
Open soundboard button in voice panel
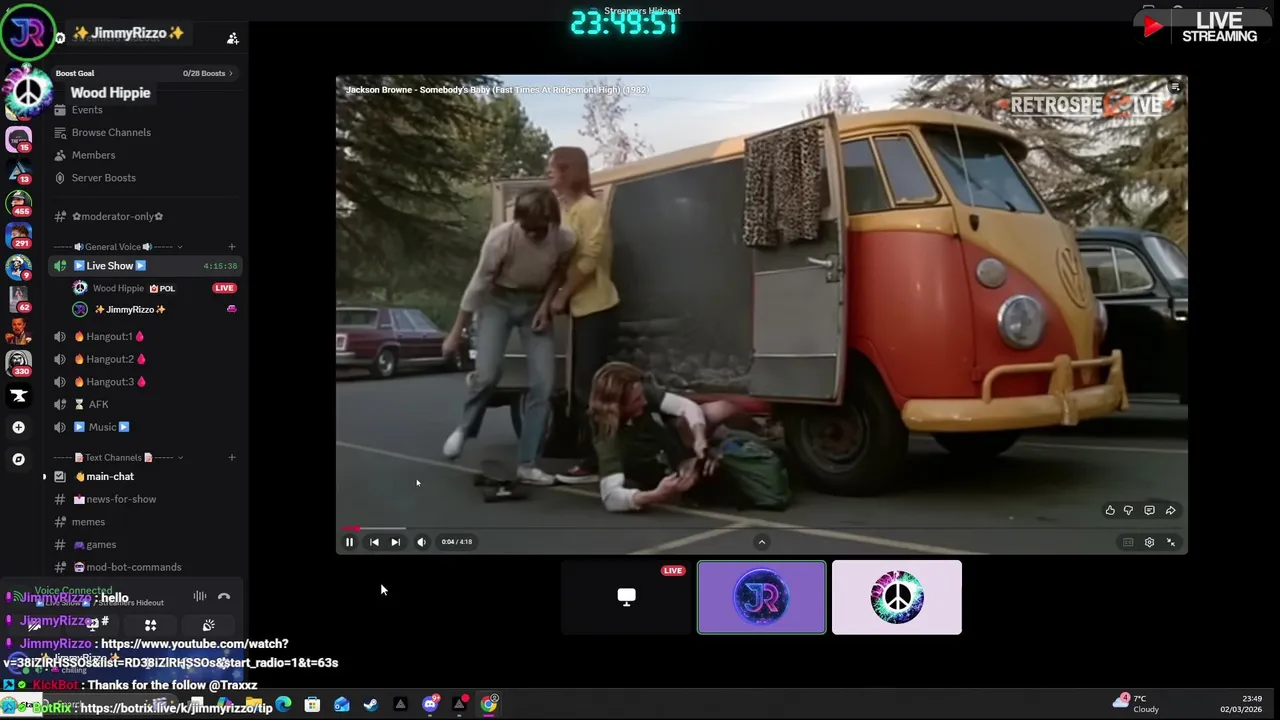208,625
